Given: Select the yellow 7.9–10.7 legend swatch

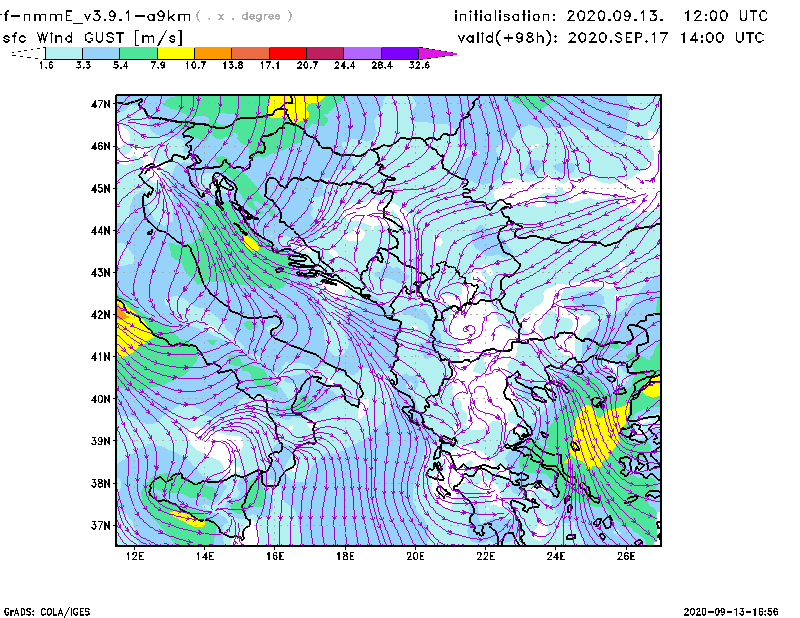Looking at the screenshot, I should [x=176, y=53].
